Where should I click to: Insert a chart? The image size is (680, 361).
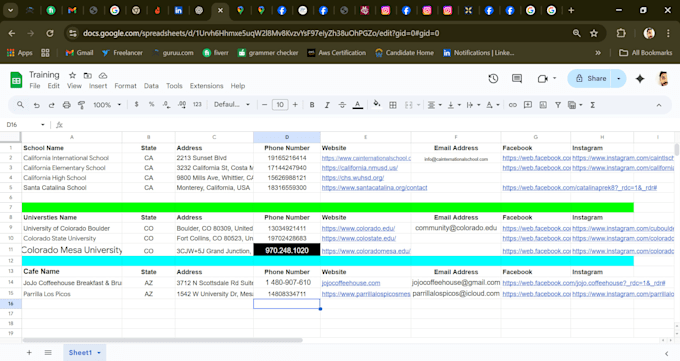(x=543, y=105)
